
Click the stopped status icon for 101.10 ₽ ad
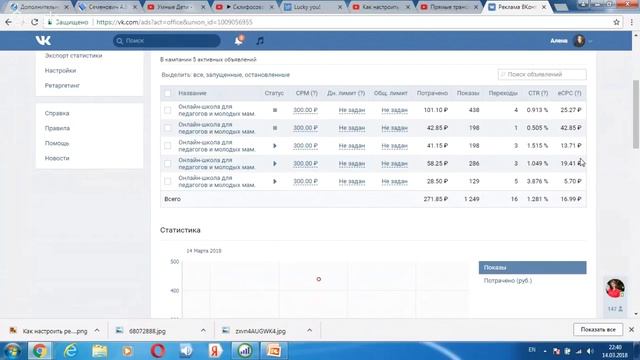click(x=275, y=110)
